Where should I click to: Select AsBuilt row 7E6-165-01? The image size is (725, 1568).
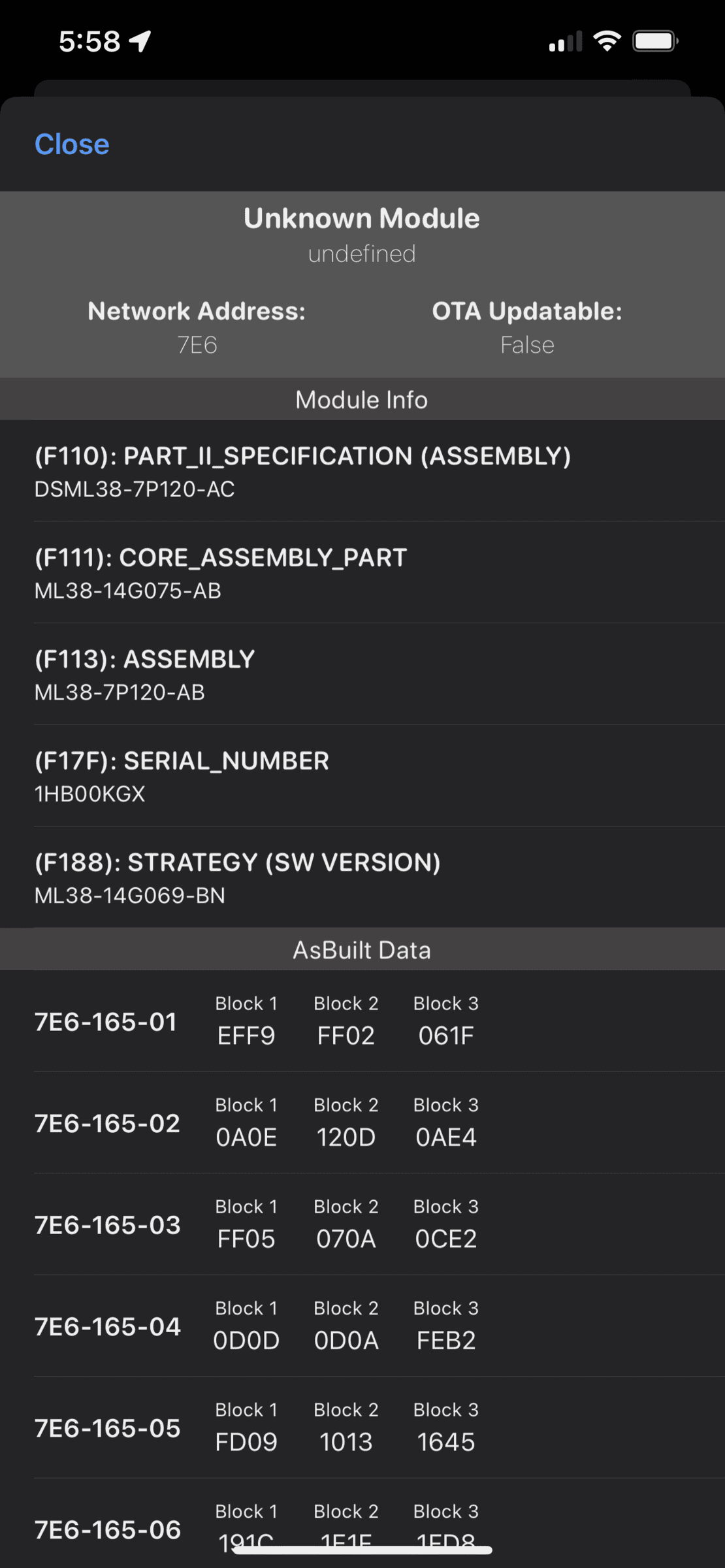(107, 1022)
